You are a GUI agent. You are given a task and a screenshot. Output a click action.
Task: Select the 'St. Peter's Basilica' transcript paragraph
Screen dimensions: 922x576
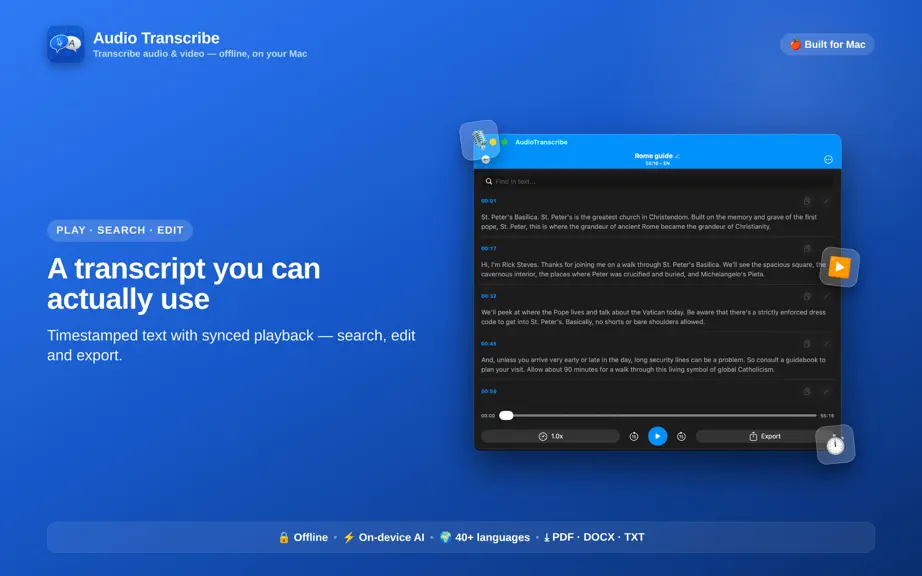[x=649, y=222]
